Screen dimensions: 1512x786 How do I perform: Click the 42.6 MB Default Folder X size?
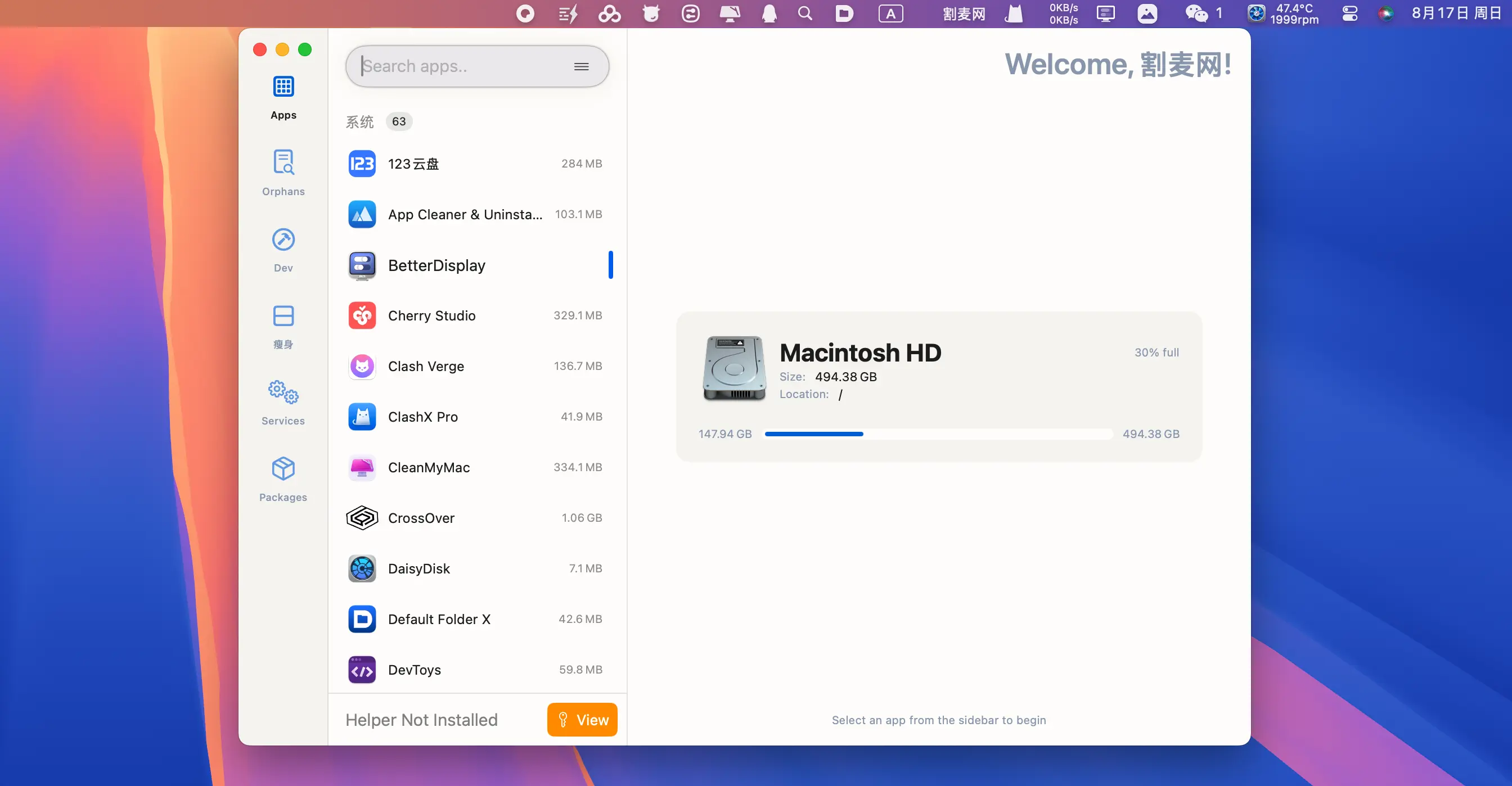pos(580,620)
